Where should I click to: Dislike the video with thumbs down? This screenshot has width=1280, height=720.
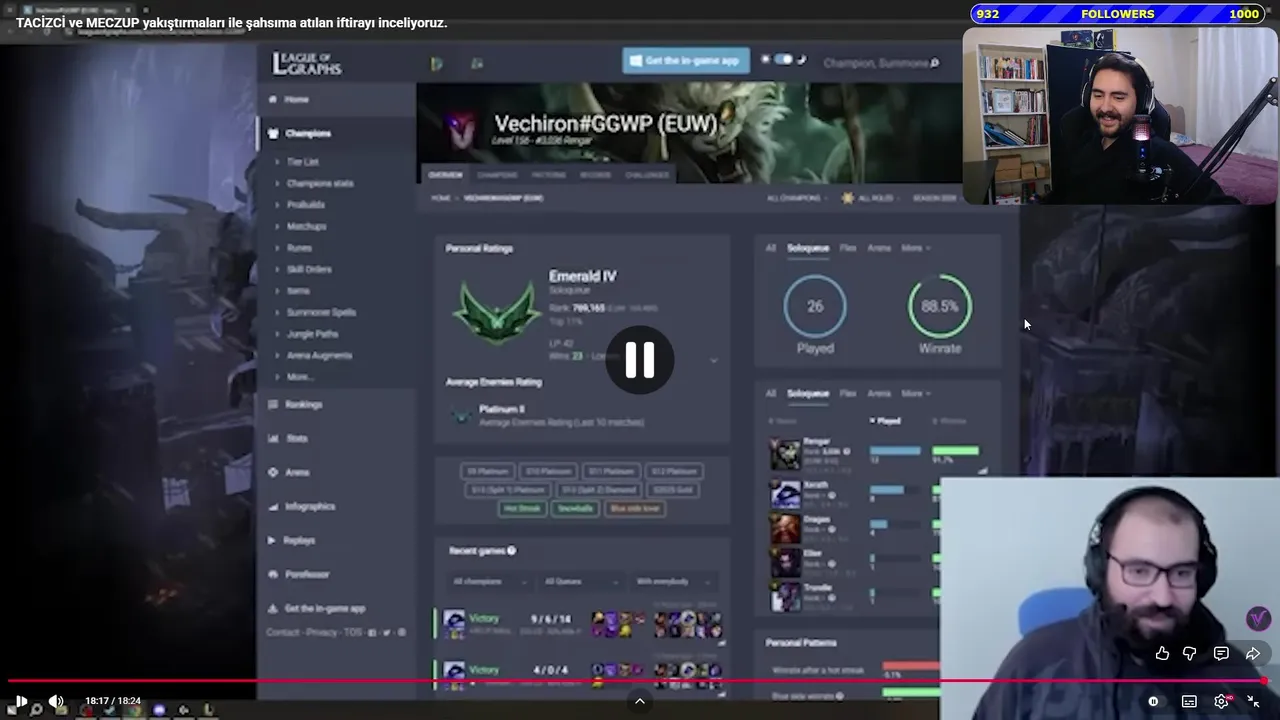pyautogui.click(x=1190, y=653)
